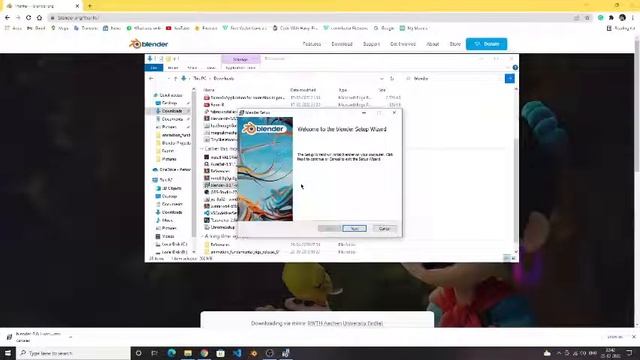Select This PC in the navigation pane
The image size is (640, 360).
click(165, 180)
